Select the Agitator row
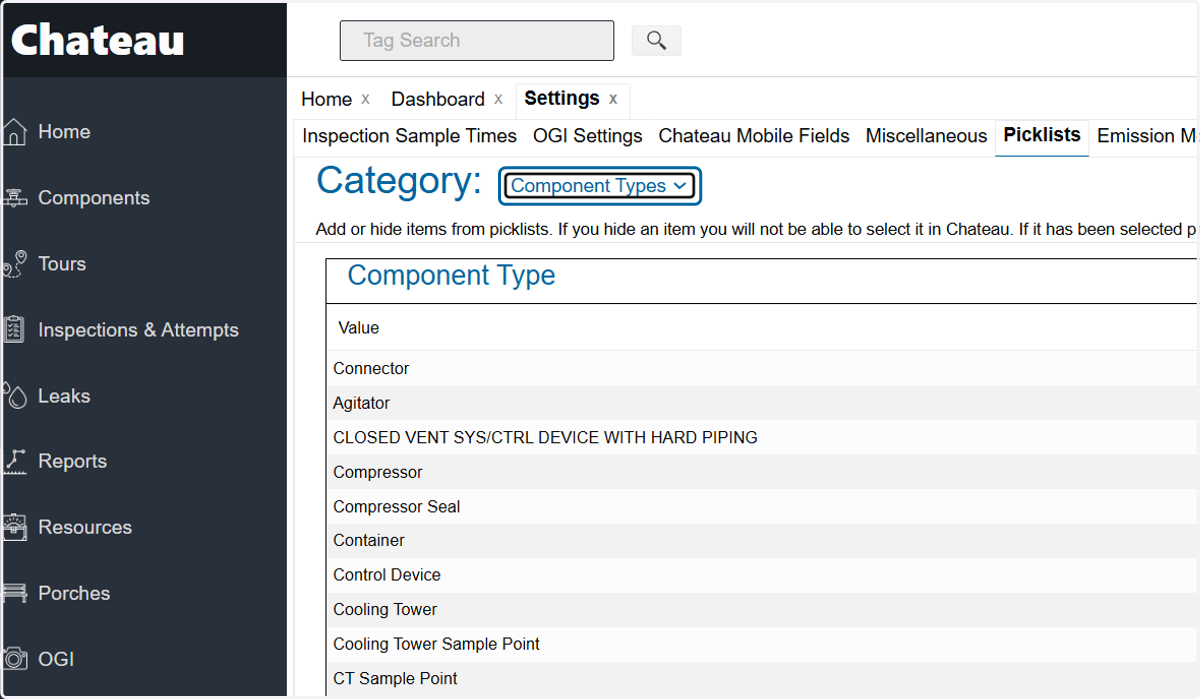 point(762,403)
